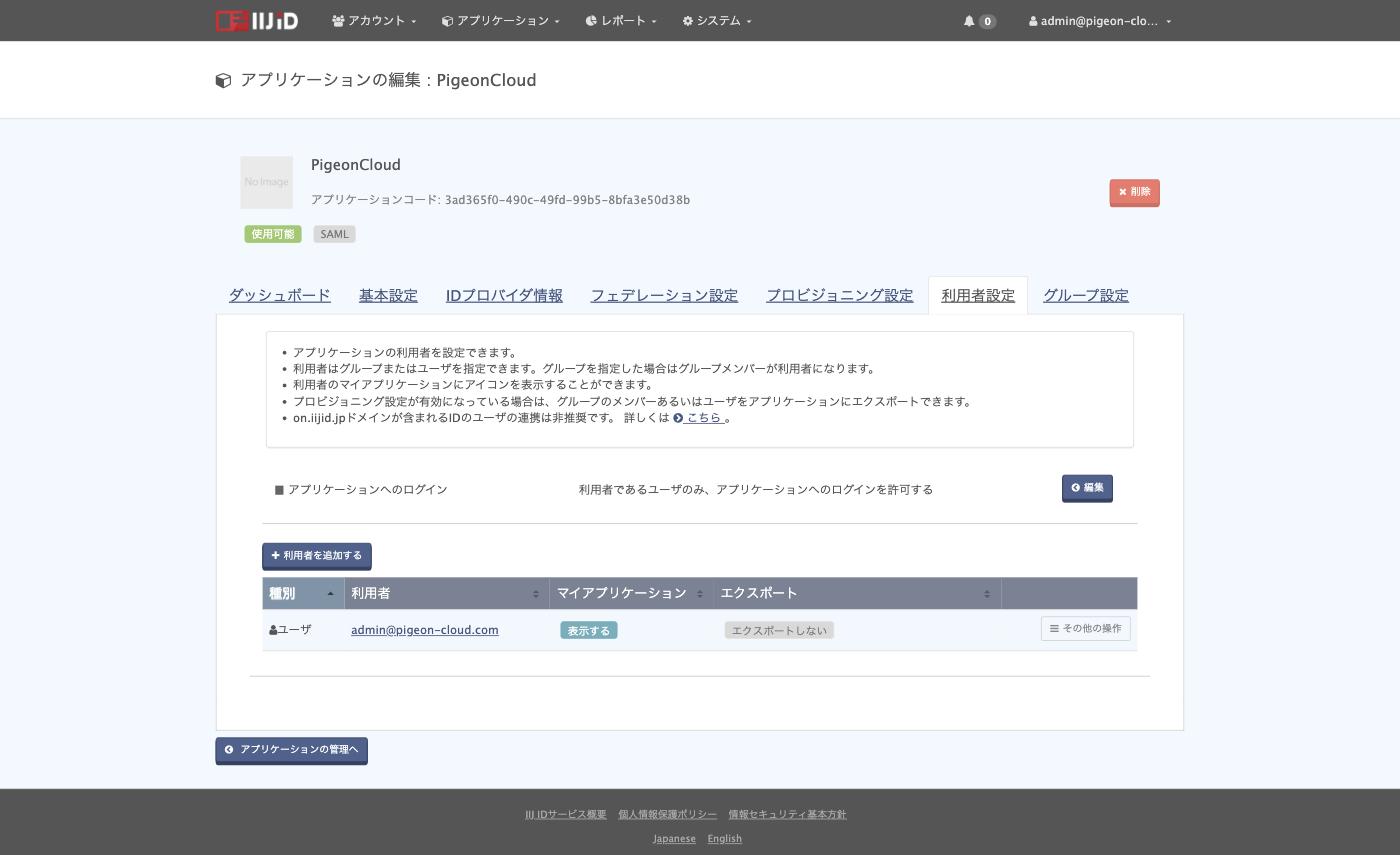Open the システム menu
Screen dimensions: 1400x855
(717, 20)
